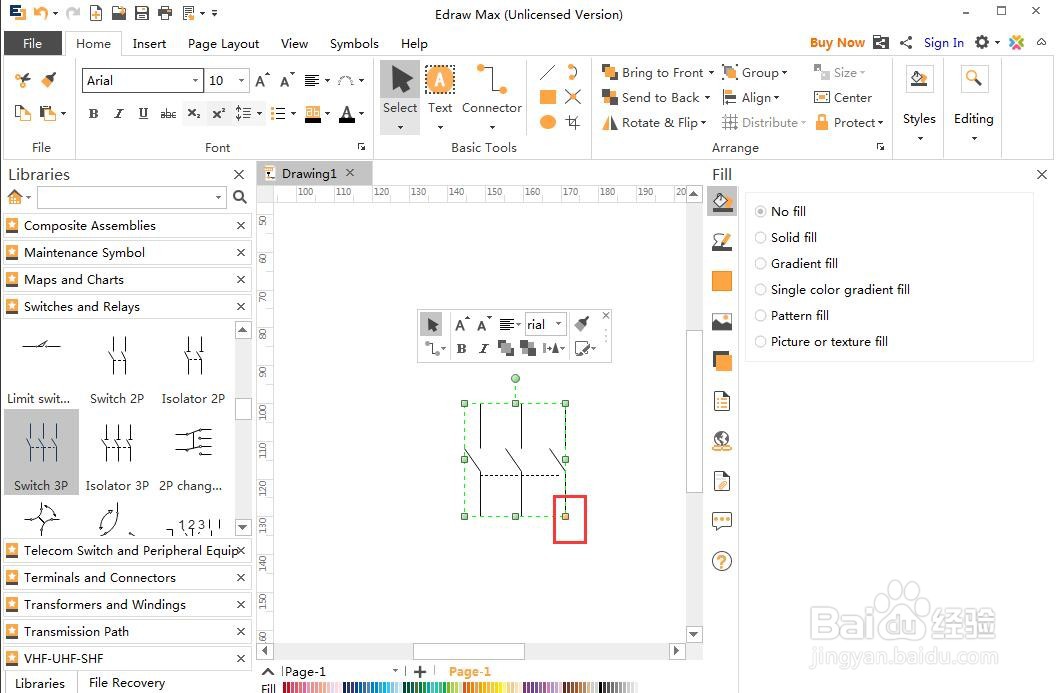Apply Strikethrough formatting
The image size is (1056, 693).
168,113
